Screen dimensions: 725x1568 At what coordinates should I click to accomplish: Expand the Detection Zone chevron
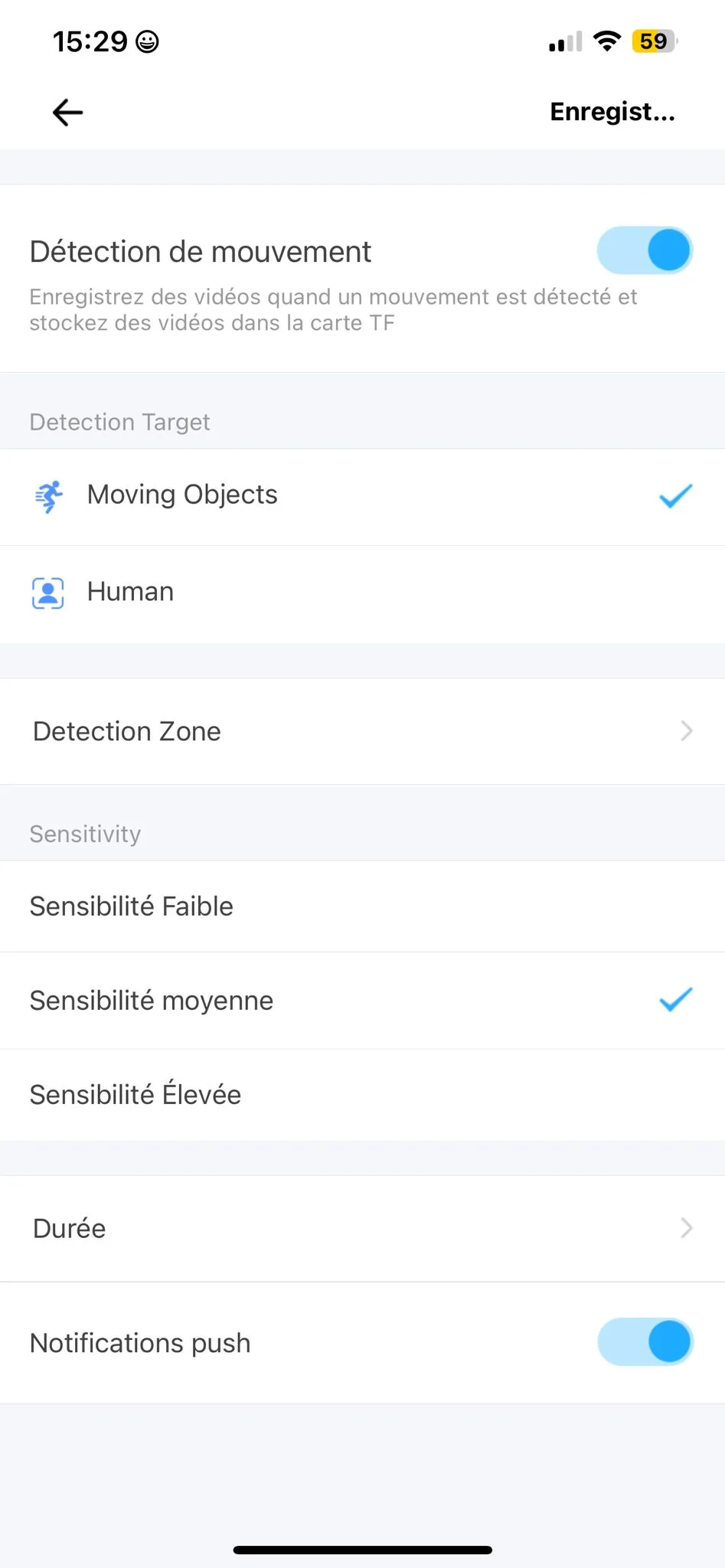pyautogui.click(x=686, y=731)
